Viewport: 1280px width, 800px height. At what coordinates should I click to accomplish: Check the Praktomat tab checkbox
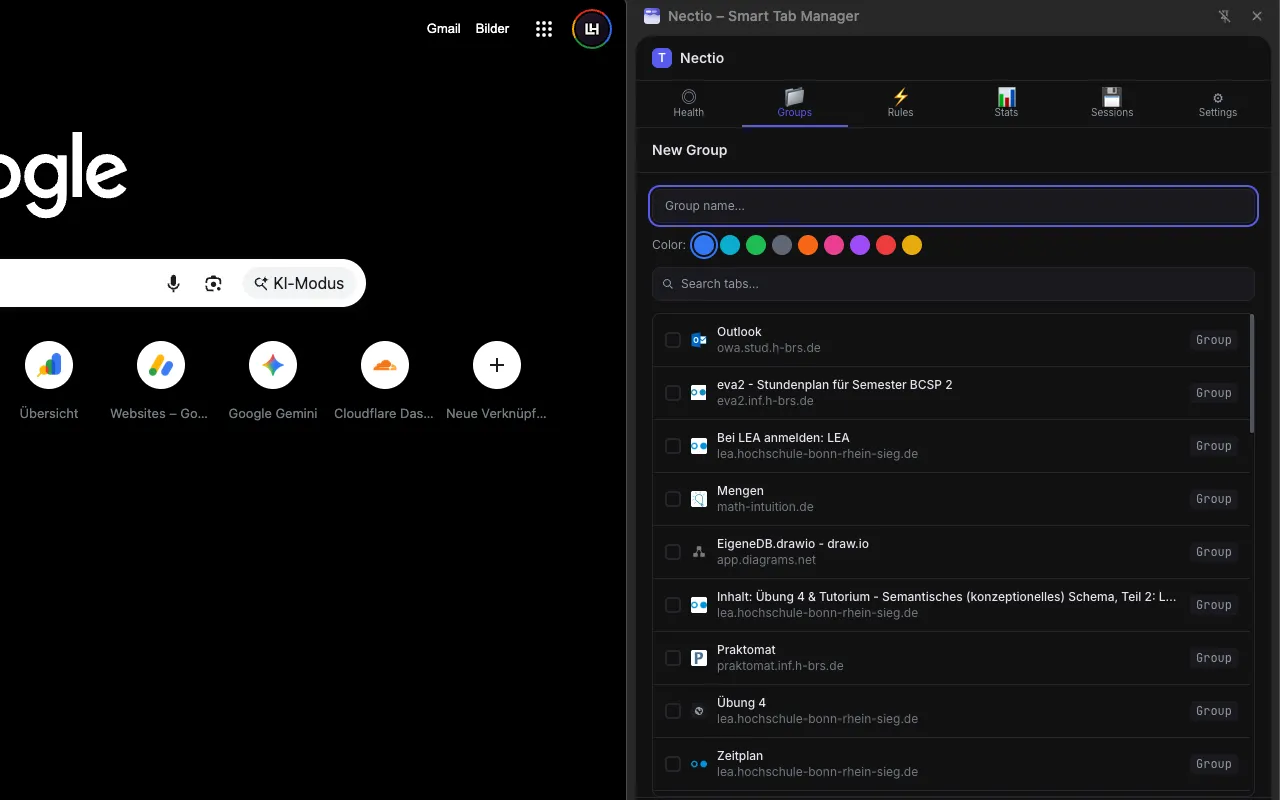[673, 658]
